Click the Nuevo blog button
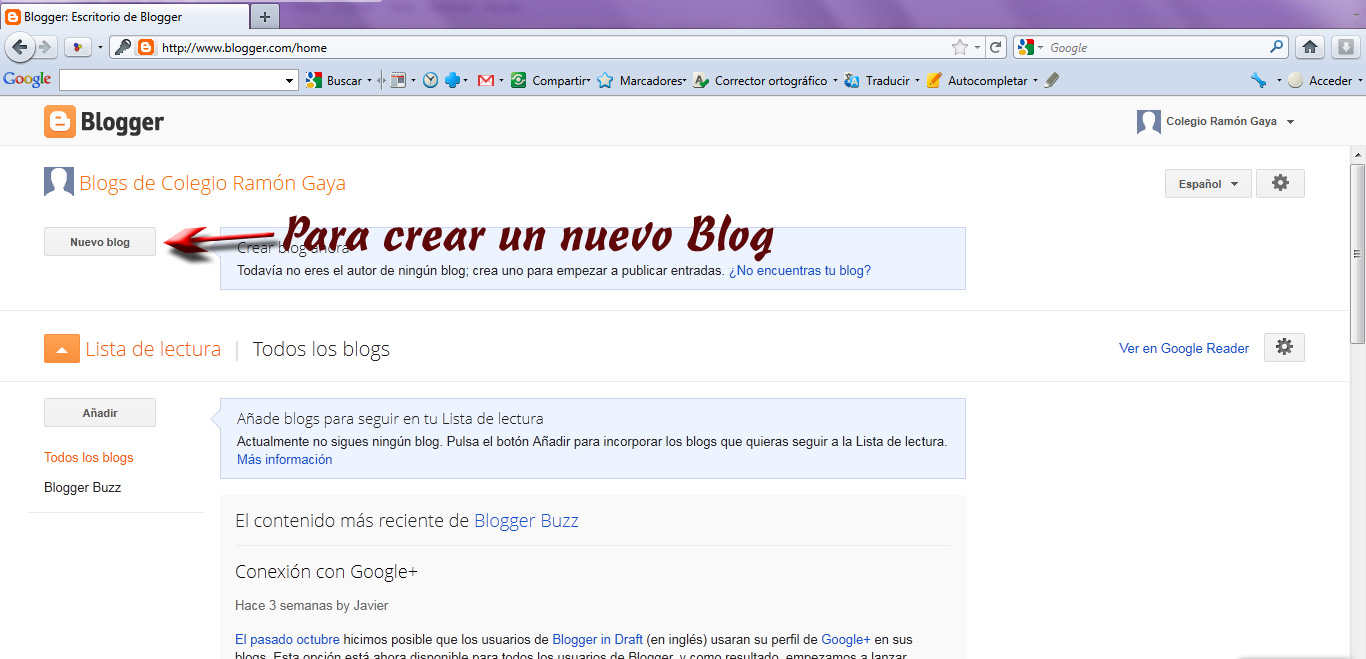This screenshot has width=1366, height=659. (99, 241)
